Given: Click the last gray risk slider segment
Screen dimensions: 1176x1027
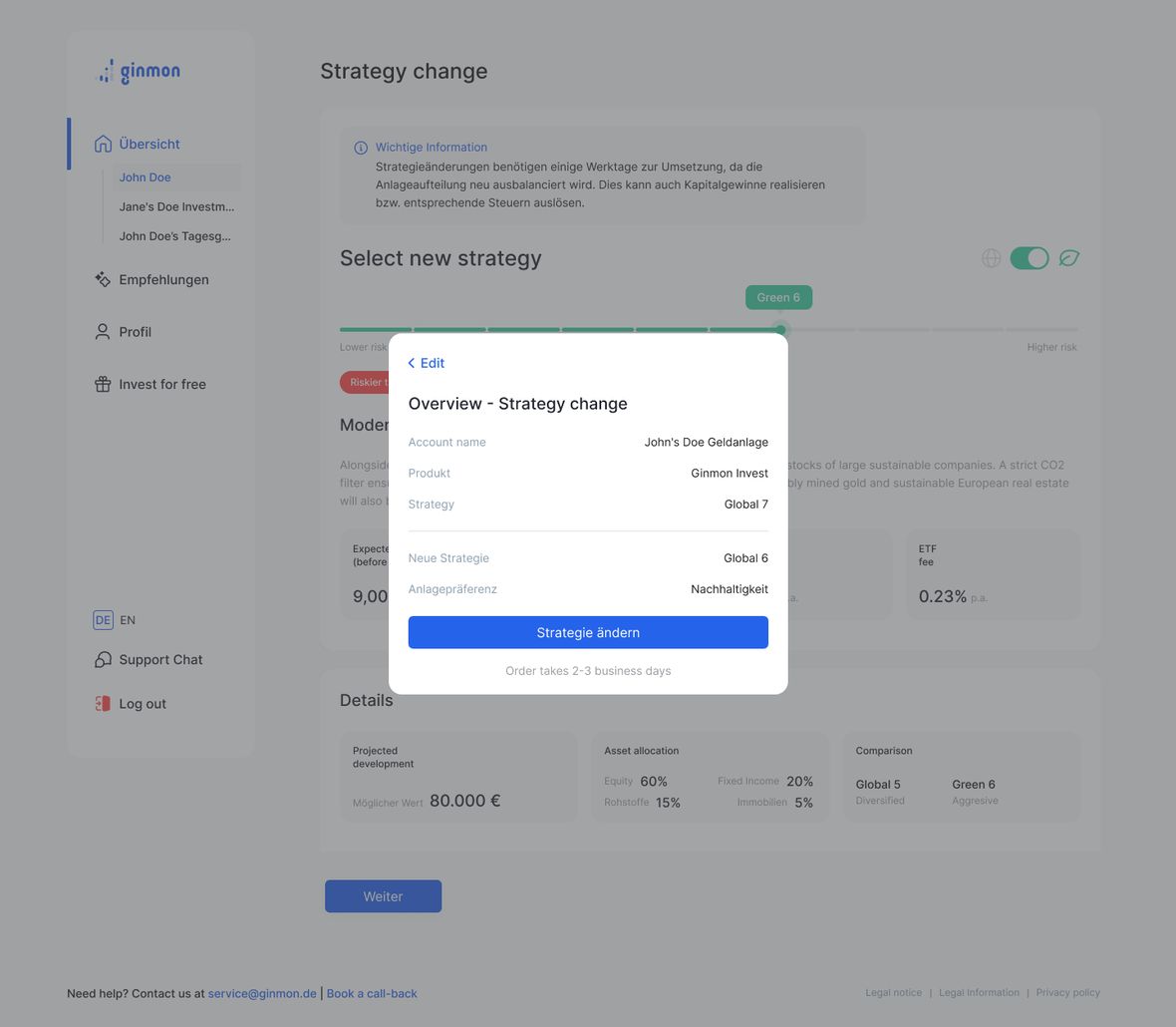Looking at the screenshot, I should (1042, 329).
